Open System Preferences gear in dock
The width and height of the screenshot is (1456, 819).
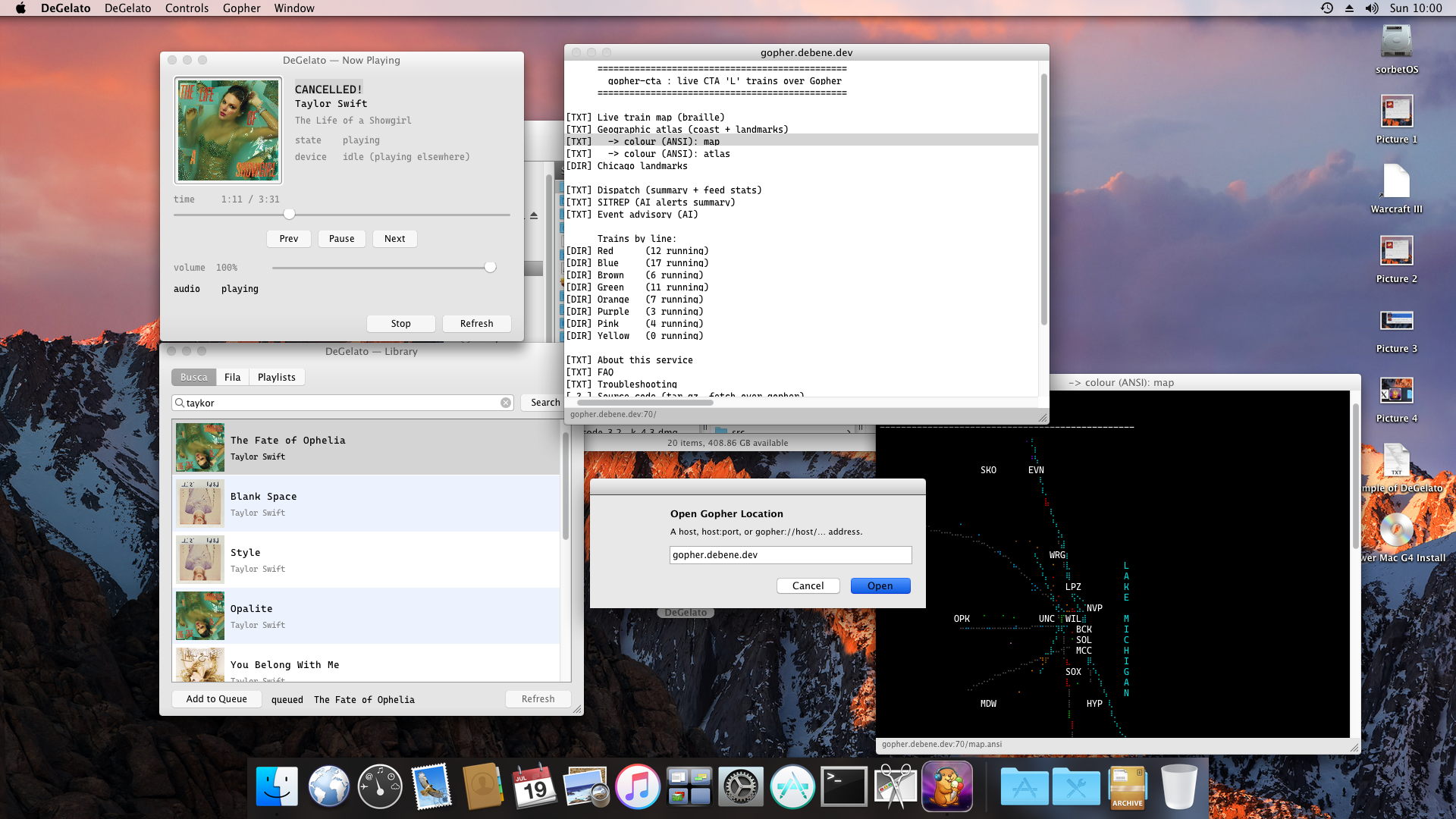pyautogui.click(x=741, y=786)
